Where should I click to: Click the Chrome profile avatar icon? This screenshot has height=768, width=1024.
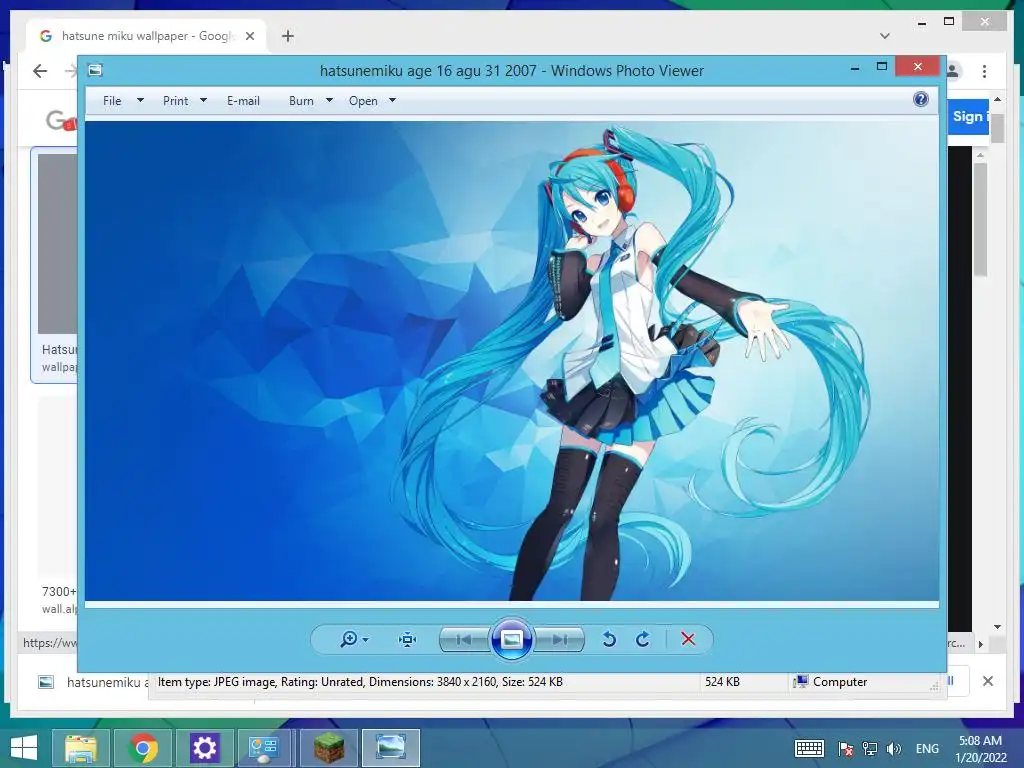[953, 71]
